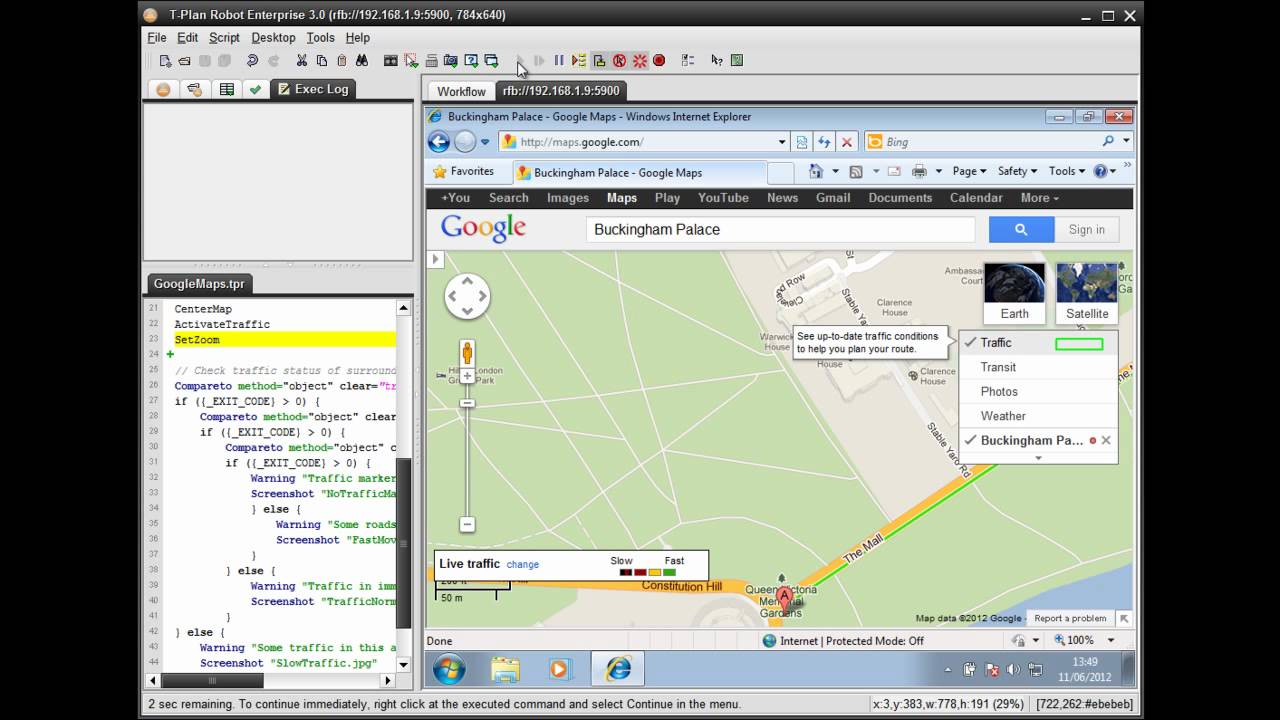Click the Refresh icon in IE address bar
Screen dimensions: 1280x720
pyautogui.click(x=824, y=142)
